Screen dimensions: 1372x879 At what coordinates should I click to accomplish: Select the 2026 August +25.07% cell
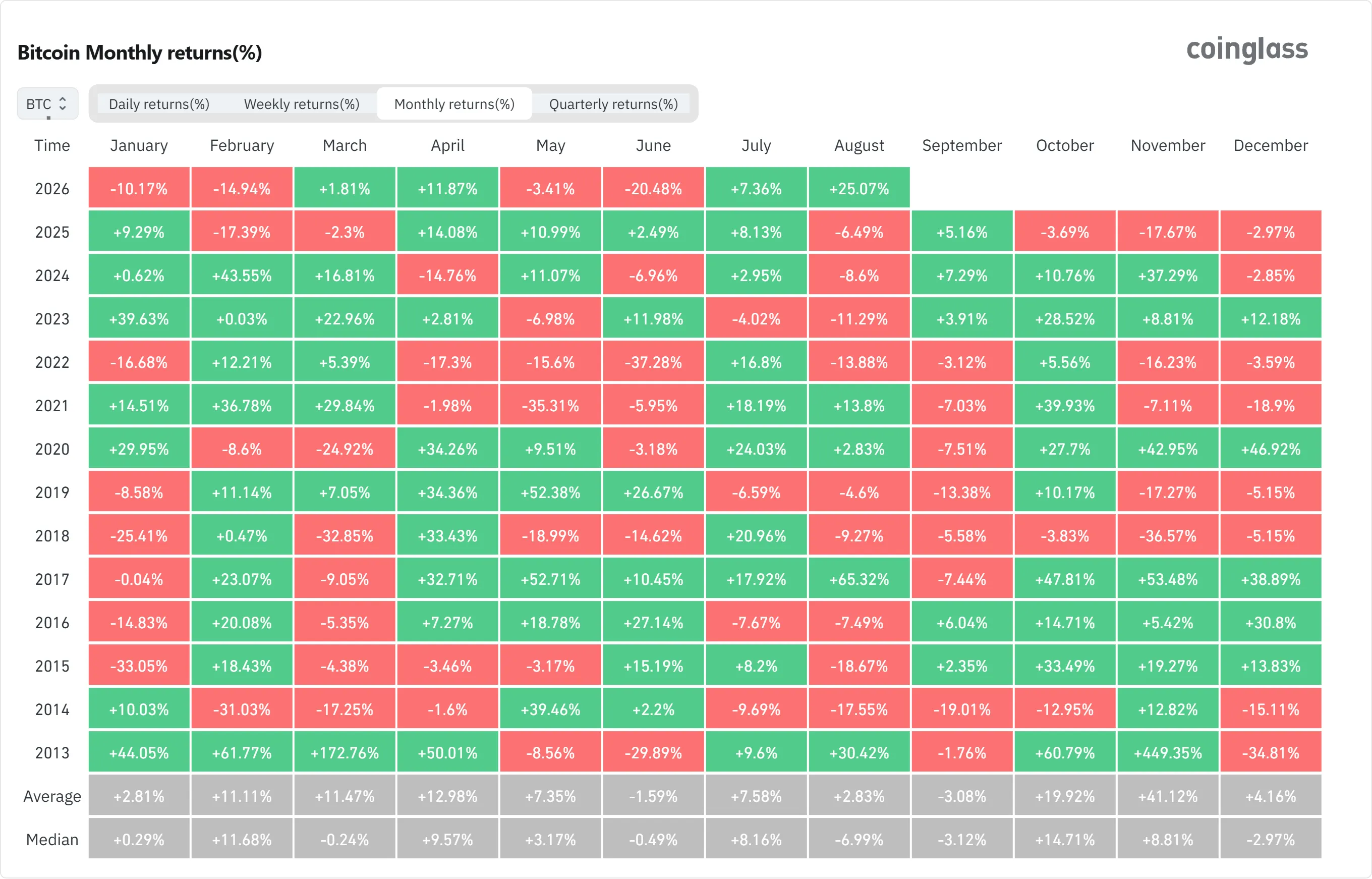(859, 188)
